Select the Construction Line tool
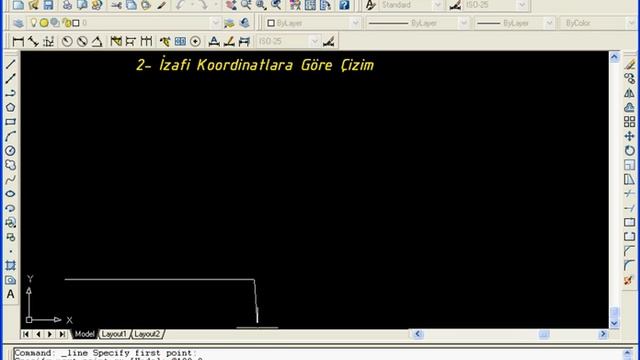Image resolution: width=640 pixels, height=360 pixels. click(x=11, y=78)
